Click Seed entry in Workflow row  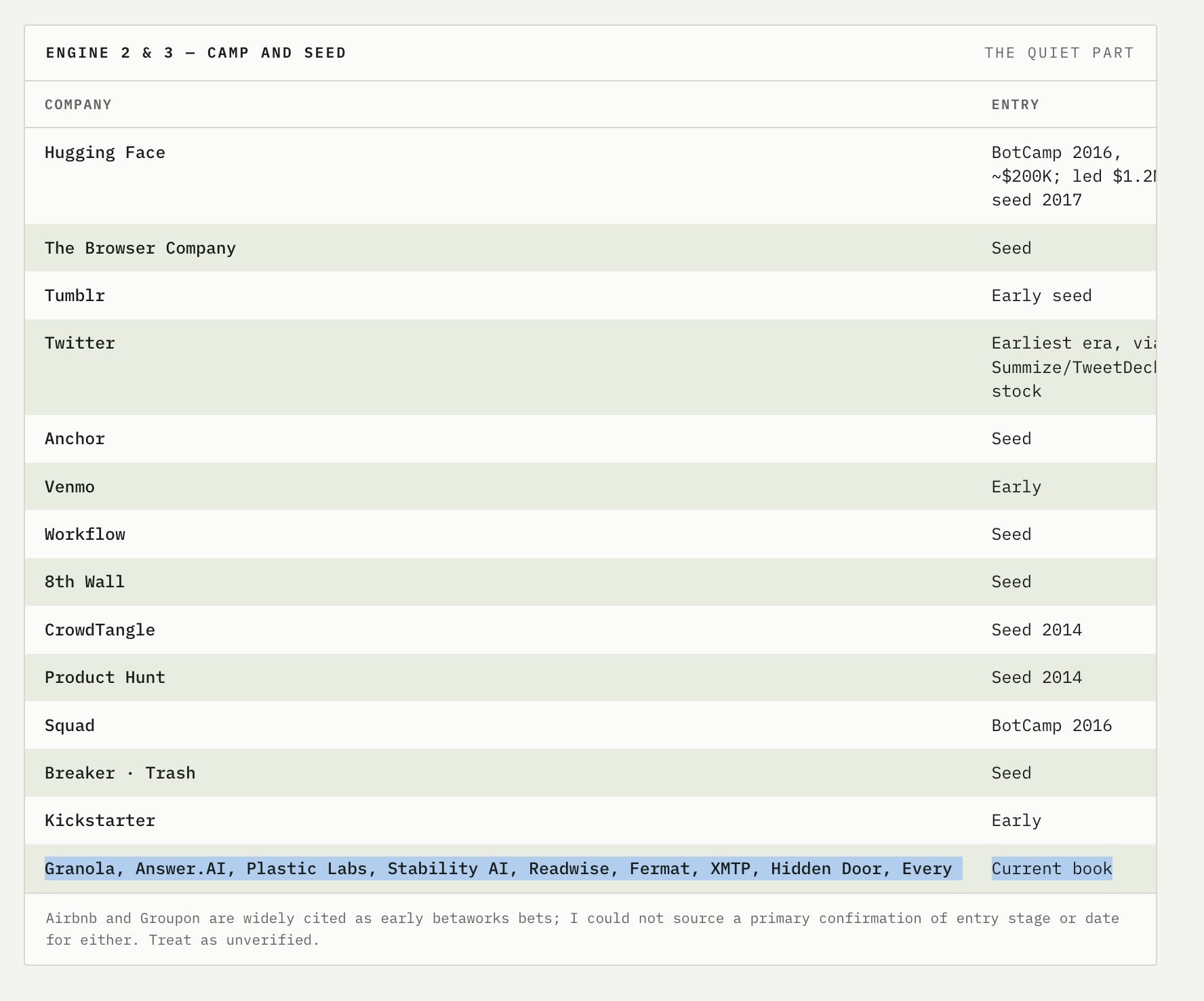pos(1011,534)
